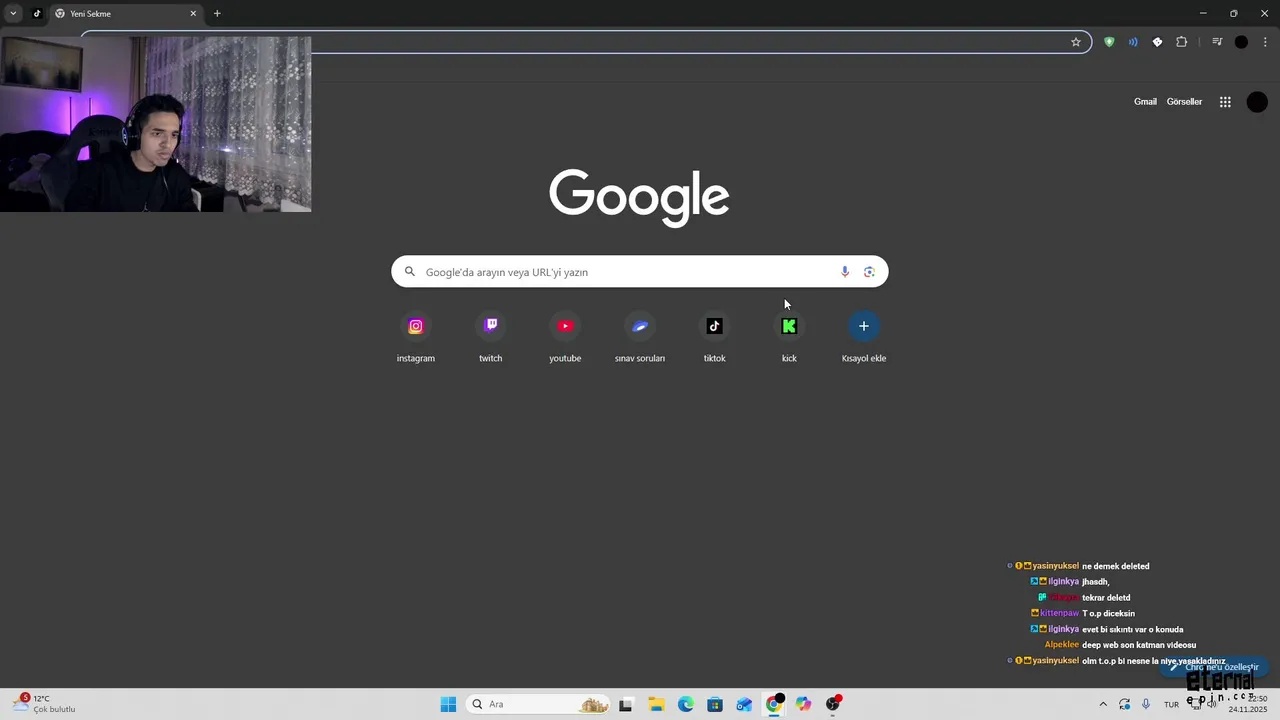Click the taskbar Ara search box
This screenshot has width=1280, height=720.
[539, 704]
